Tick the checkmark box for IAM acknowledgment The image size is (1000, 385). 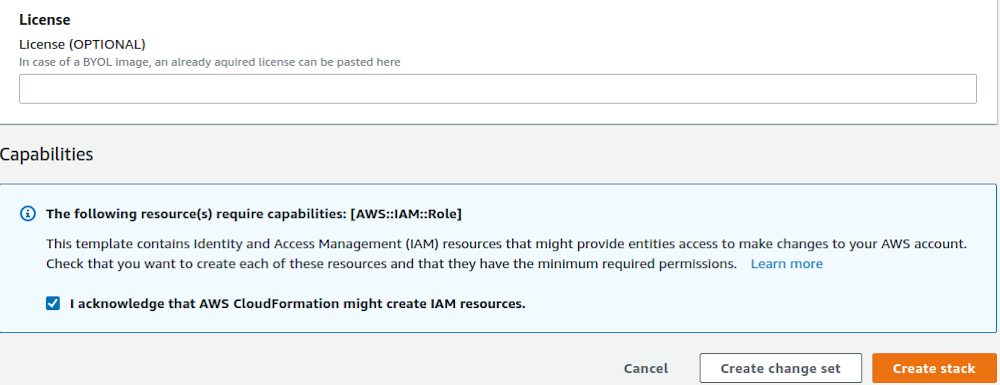coord(53,303)
